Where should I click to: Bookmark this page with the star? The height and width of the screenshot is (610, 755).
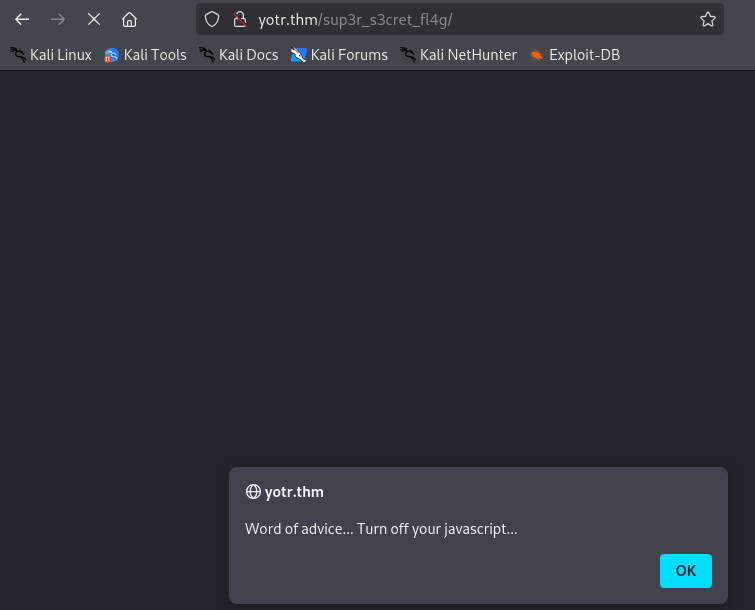click(x=708, y=19)
